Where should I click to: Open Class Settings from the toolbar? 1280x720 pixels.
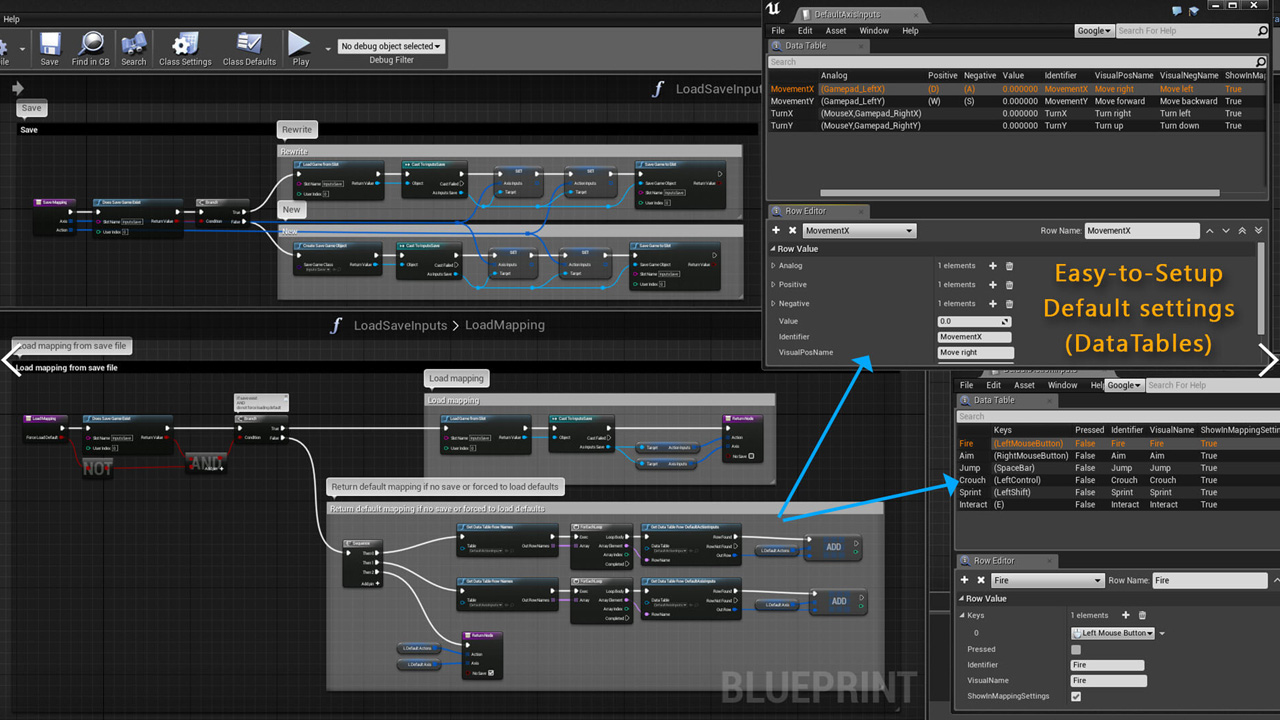click(185, 44)
